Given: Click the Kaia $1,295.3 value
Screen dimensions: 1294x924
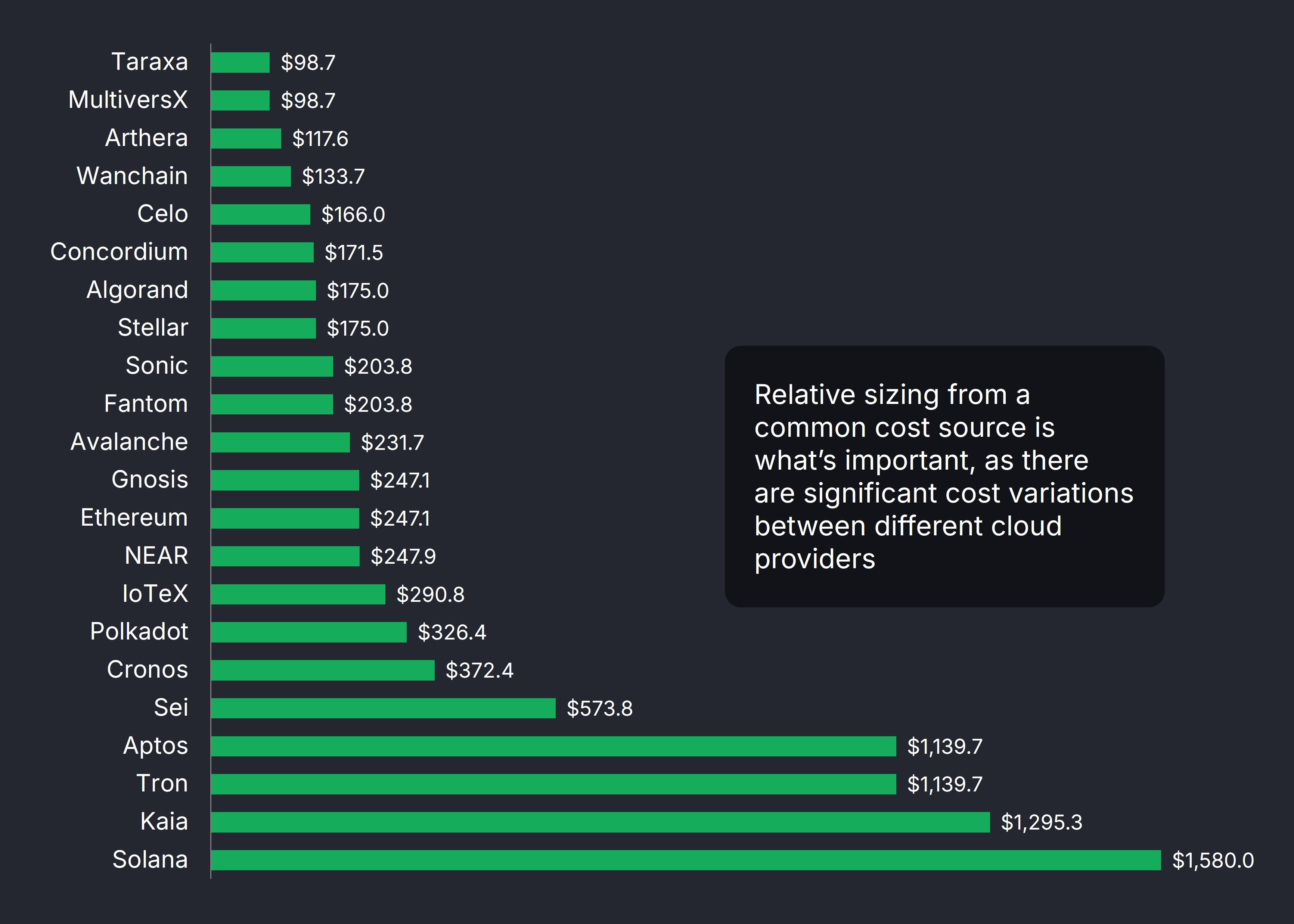Looking at the screenshot, I should 1041,822.
